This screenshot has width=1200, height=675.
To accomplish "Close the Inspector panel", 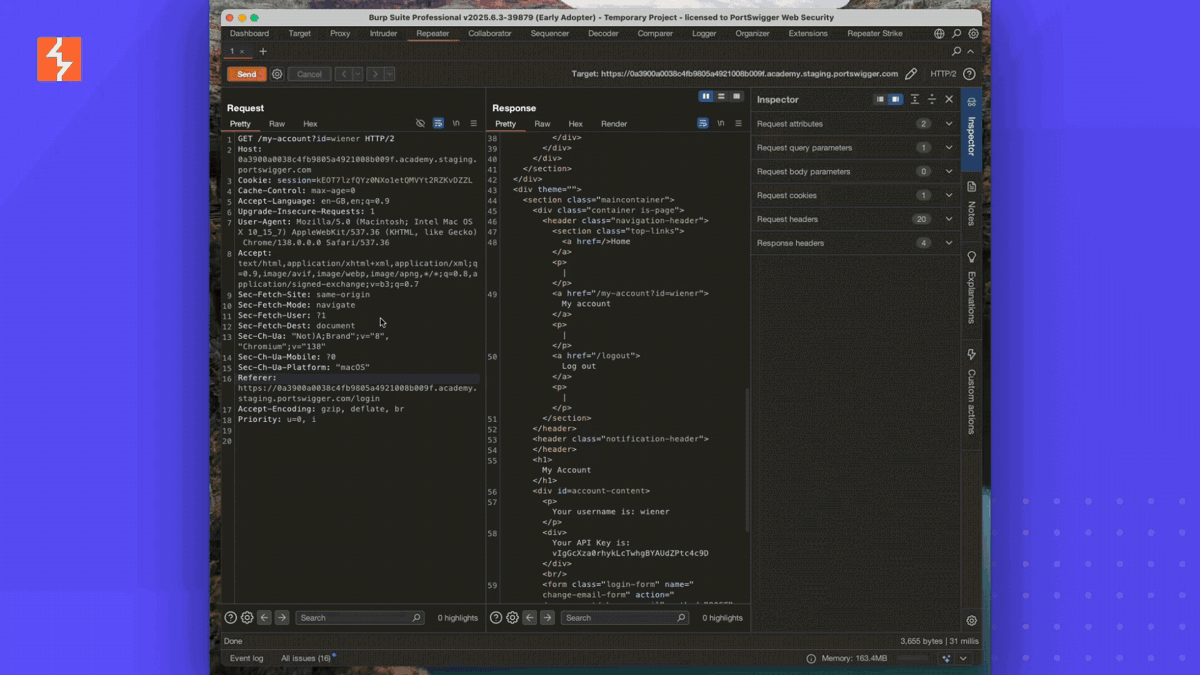I will pos(949,99).
